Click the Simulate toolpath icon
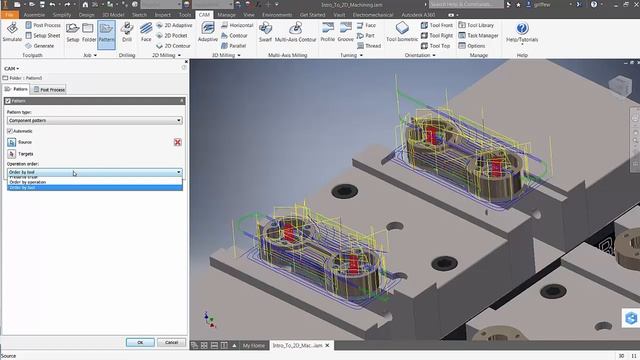The image size is (640, 360). pos(12,32)
